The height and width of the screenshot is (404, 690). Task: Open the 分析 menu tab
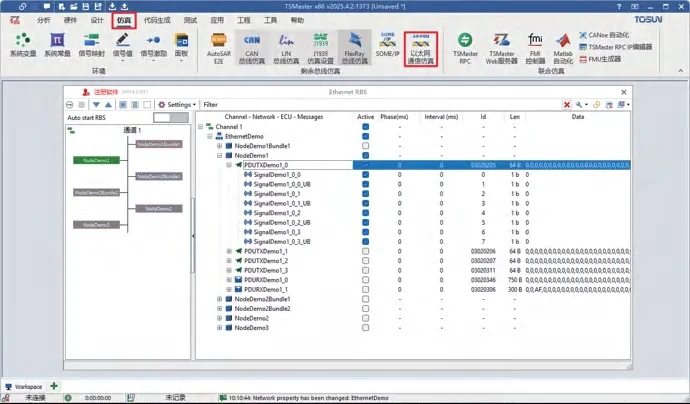[x=44, y=20]
